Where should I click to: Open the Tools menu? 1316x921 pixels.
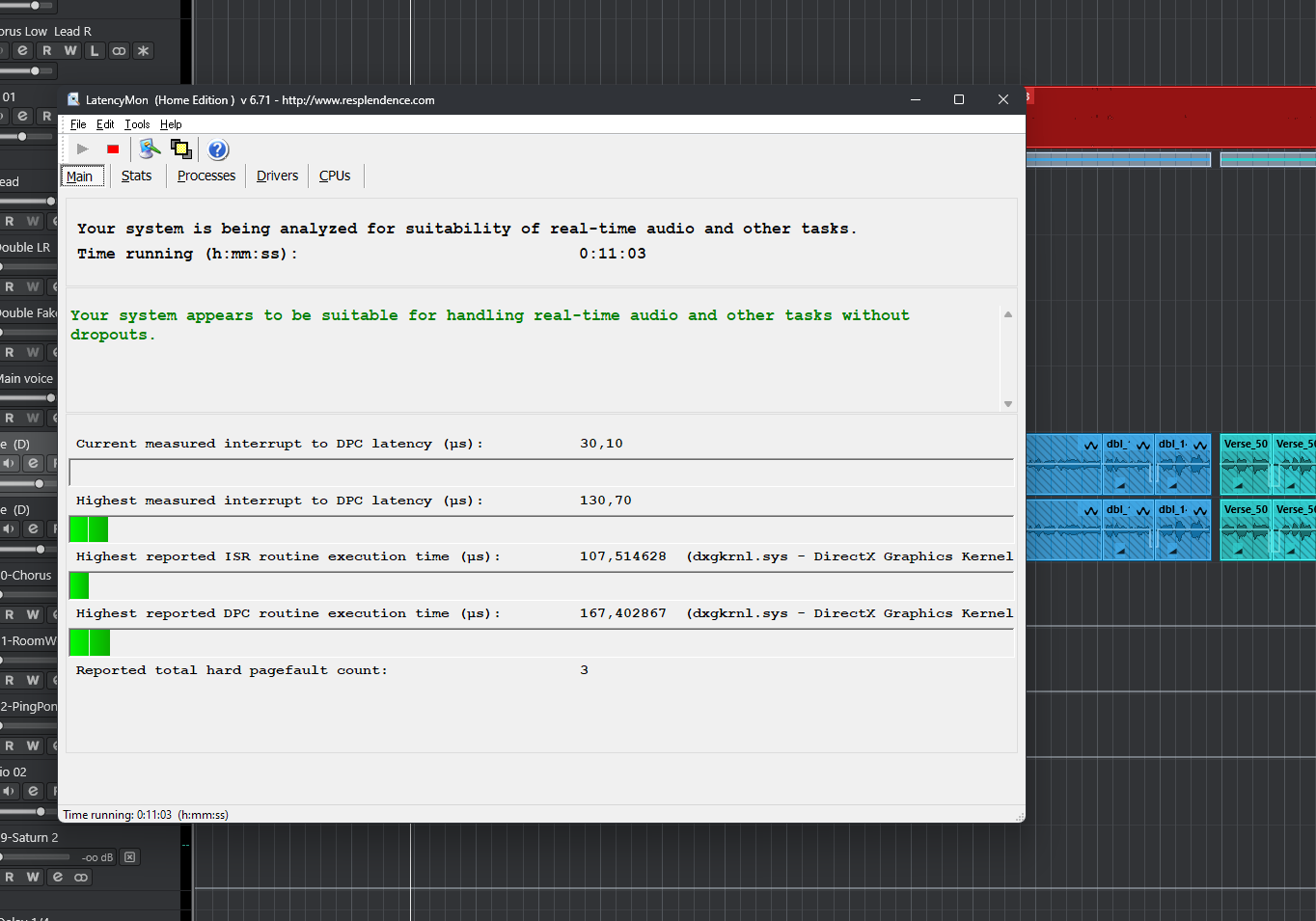point(137,124)
